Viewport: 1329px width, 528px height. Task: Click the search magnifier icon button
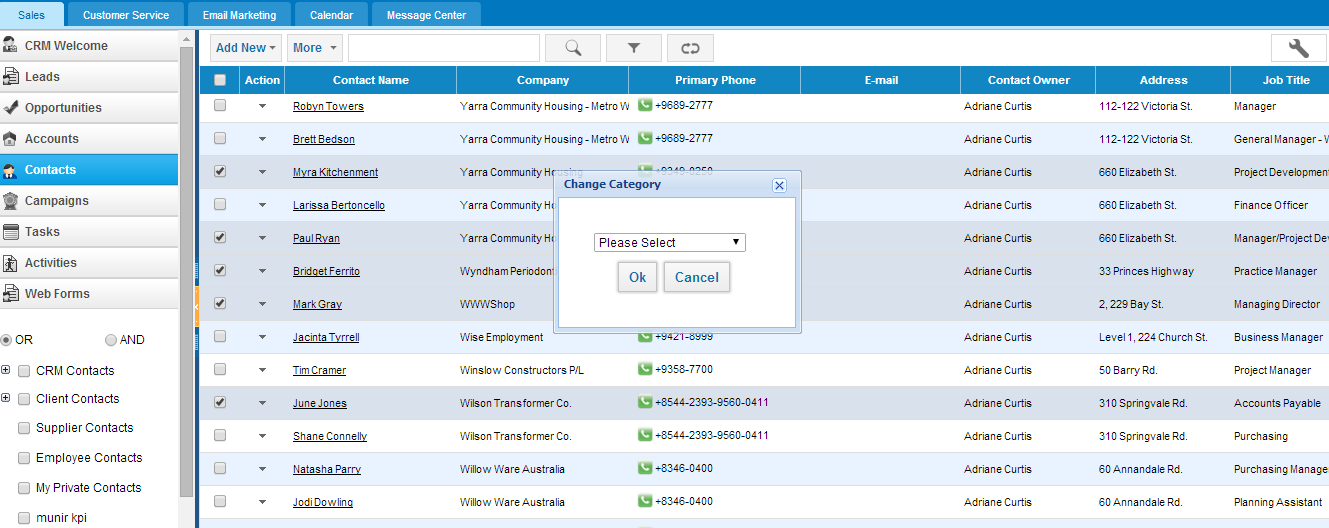573,47
